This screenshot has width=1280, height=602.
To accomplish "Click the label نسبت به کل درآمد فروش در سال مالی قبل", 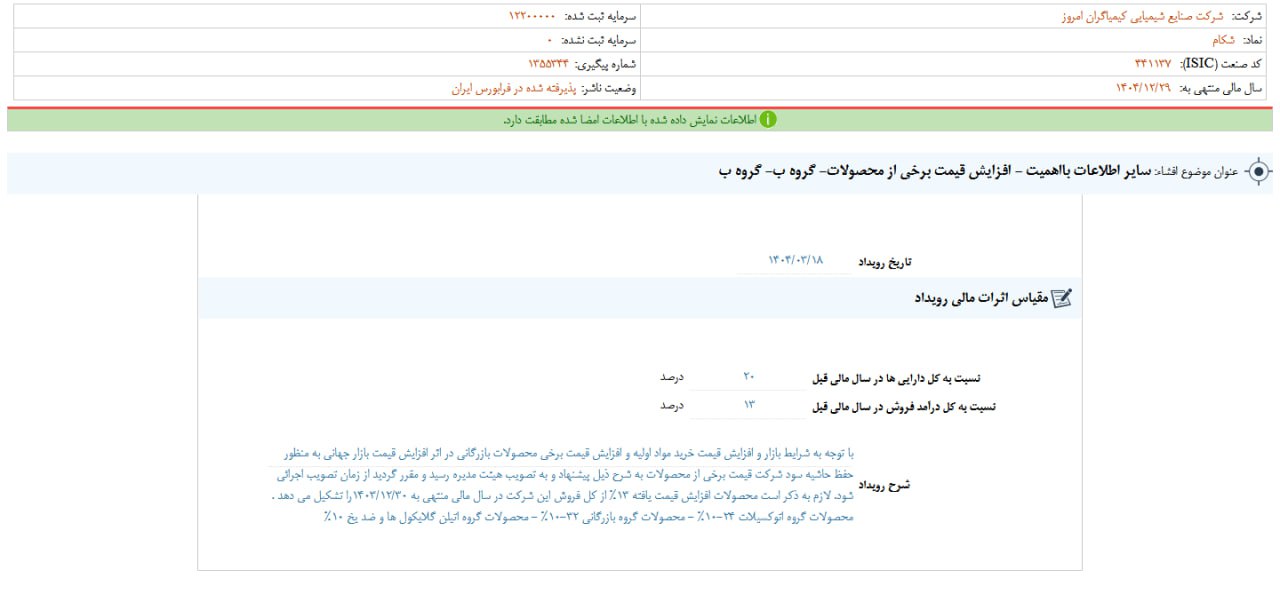I will [905, 406].
